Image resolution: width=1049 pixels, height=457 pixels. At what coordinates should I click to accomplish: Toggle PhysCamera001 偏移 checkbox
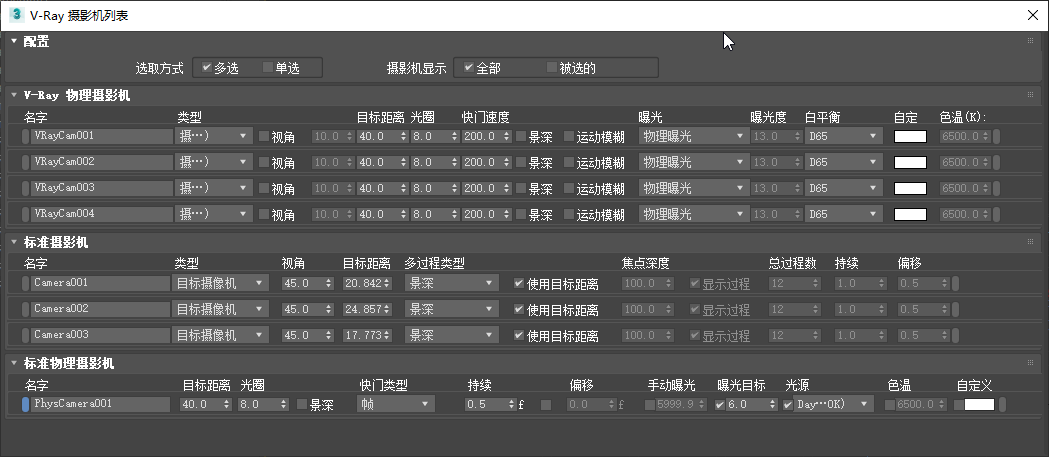tap(546, 404)
